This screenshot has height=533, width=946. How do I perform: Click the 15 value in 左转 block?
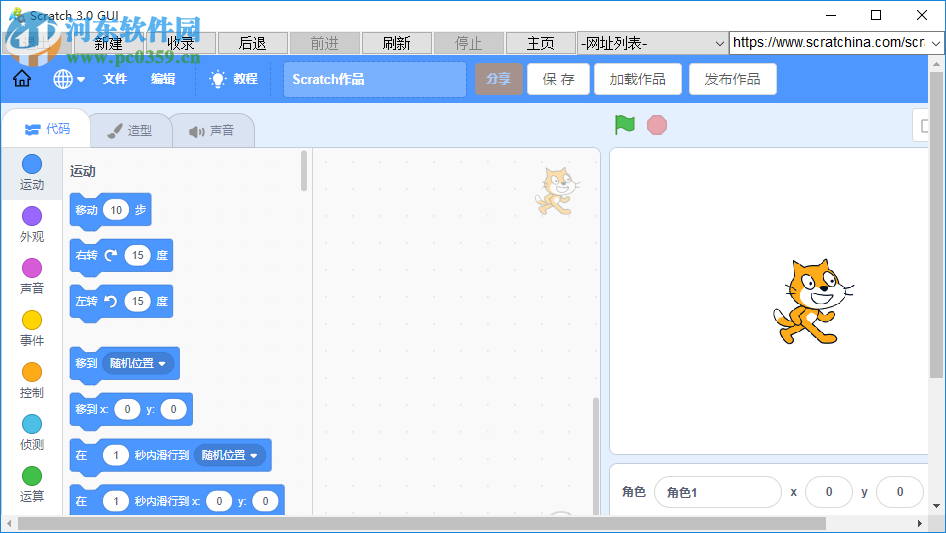(138, 301)
